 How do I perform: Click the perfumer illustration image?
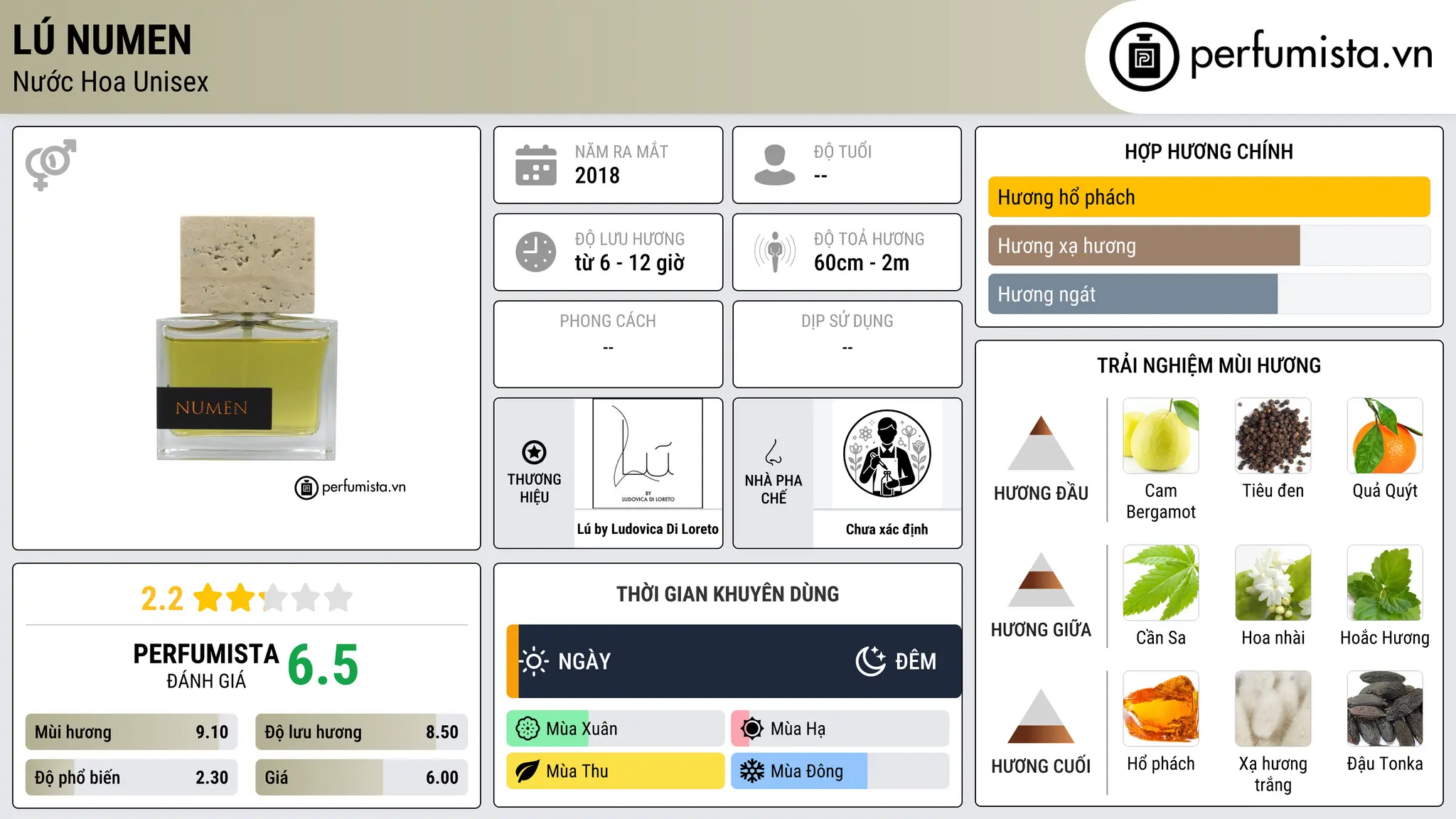coord(887,454)
